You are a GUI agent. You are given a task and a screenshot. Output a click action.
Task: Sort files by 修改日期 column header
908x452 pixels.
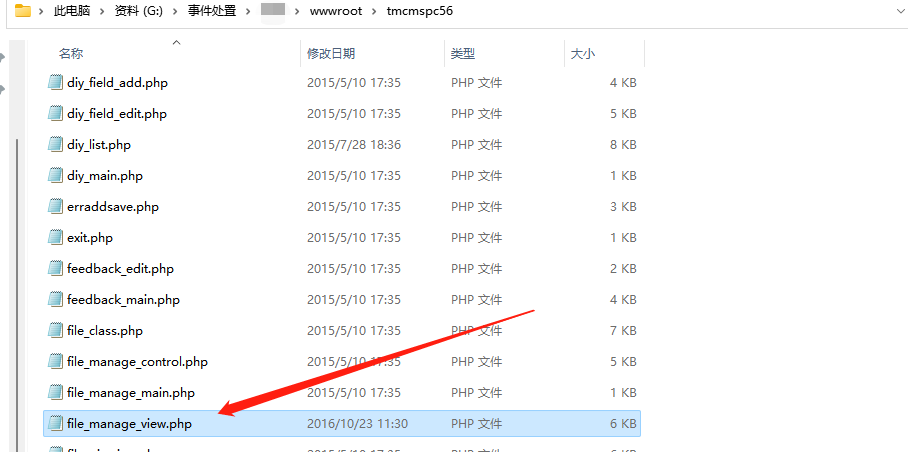coord(331,53)
